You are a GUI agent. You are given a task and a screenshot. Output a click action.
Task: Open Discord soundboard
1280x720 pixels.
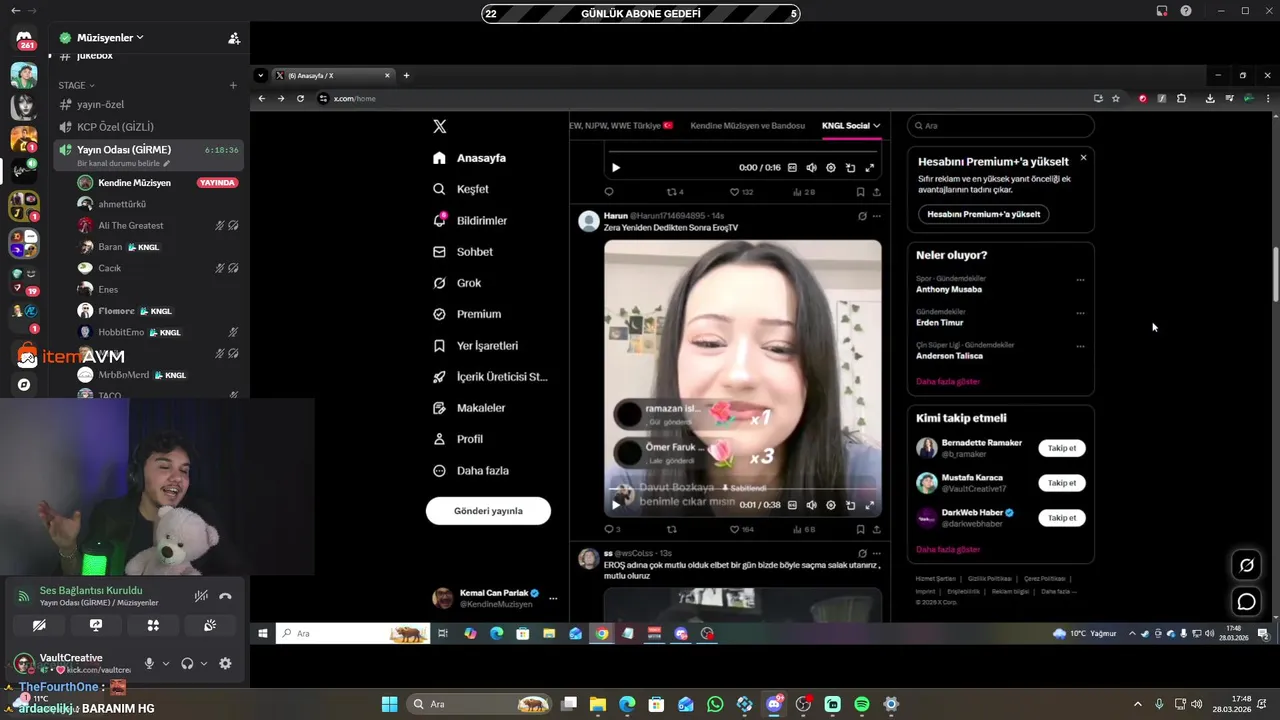210,625
